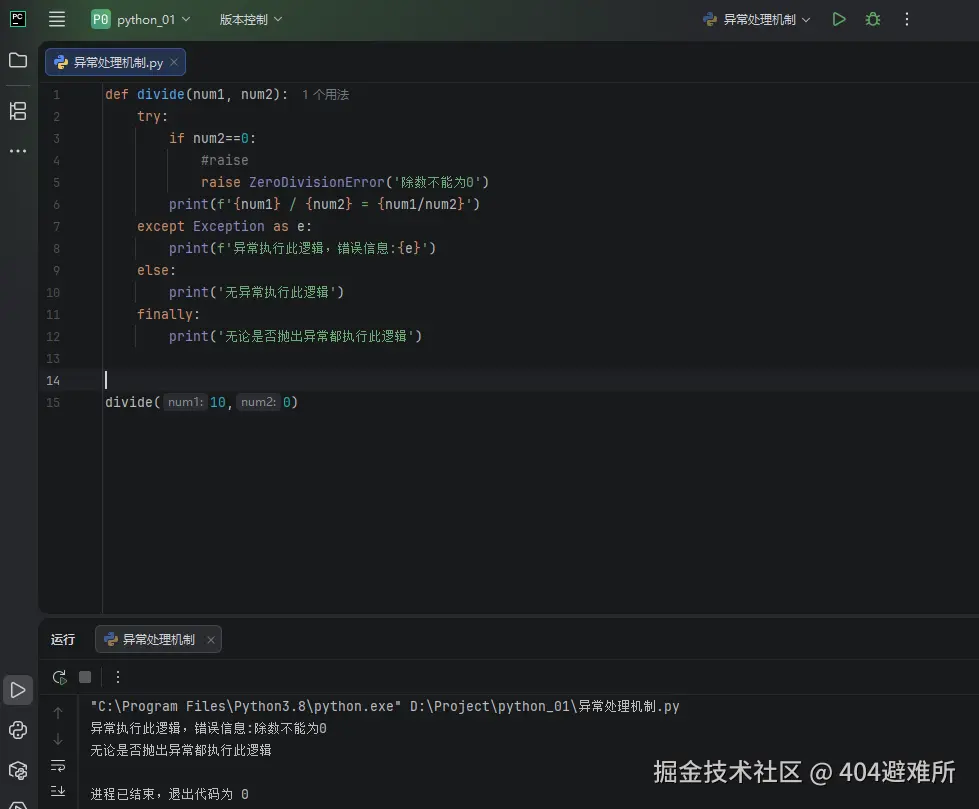Screen dimensions: 979x809
Task: Toggle soft-wrap in console output
Action: (58, 765)
